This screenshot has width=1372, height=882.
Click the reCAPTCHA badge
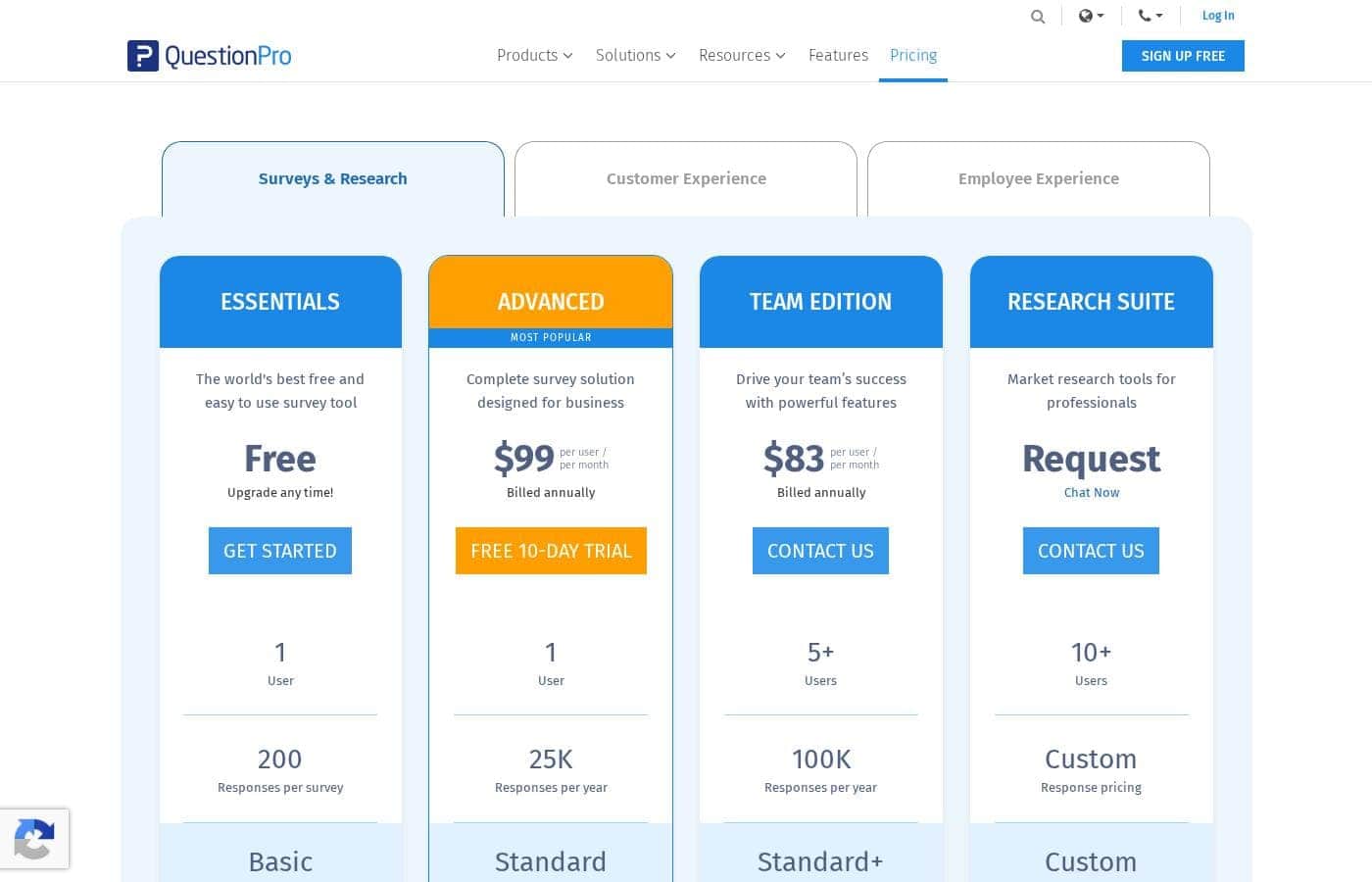(34, 839)
